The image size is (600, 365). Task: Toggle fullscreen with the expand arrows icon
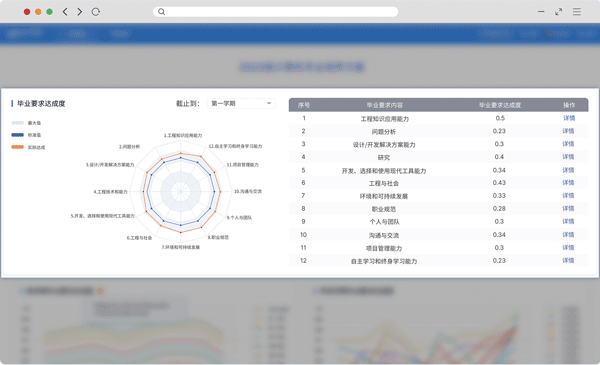click(x=559, y=12)
